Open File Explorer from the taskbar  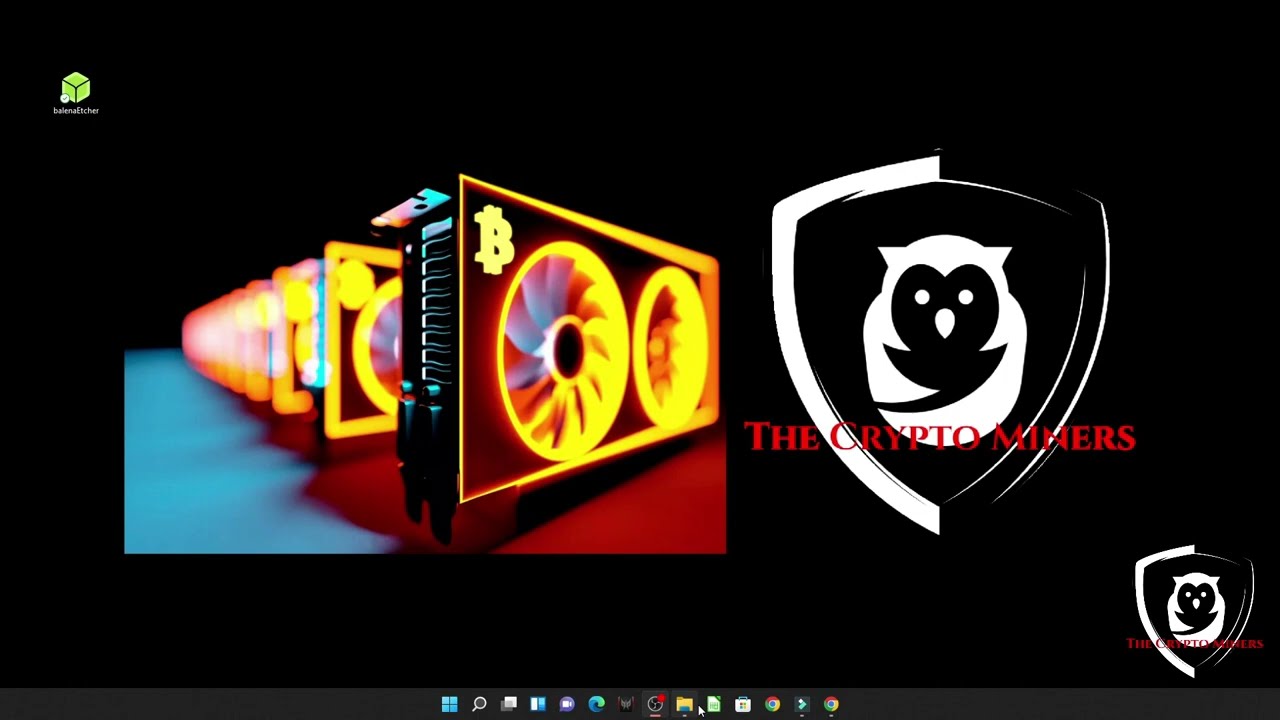pyautogui.click(x=684, y=704)
